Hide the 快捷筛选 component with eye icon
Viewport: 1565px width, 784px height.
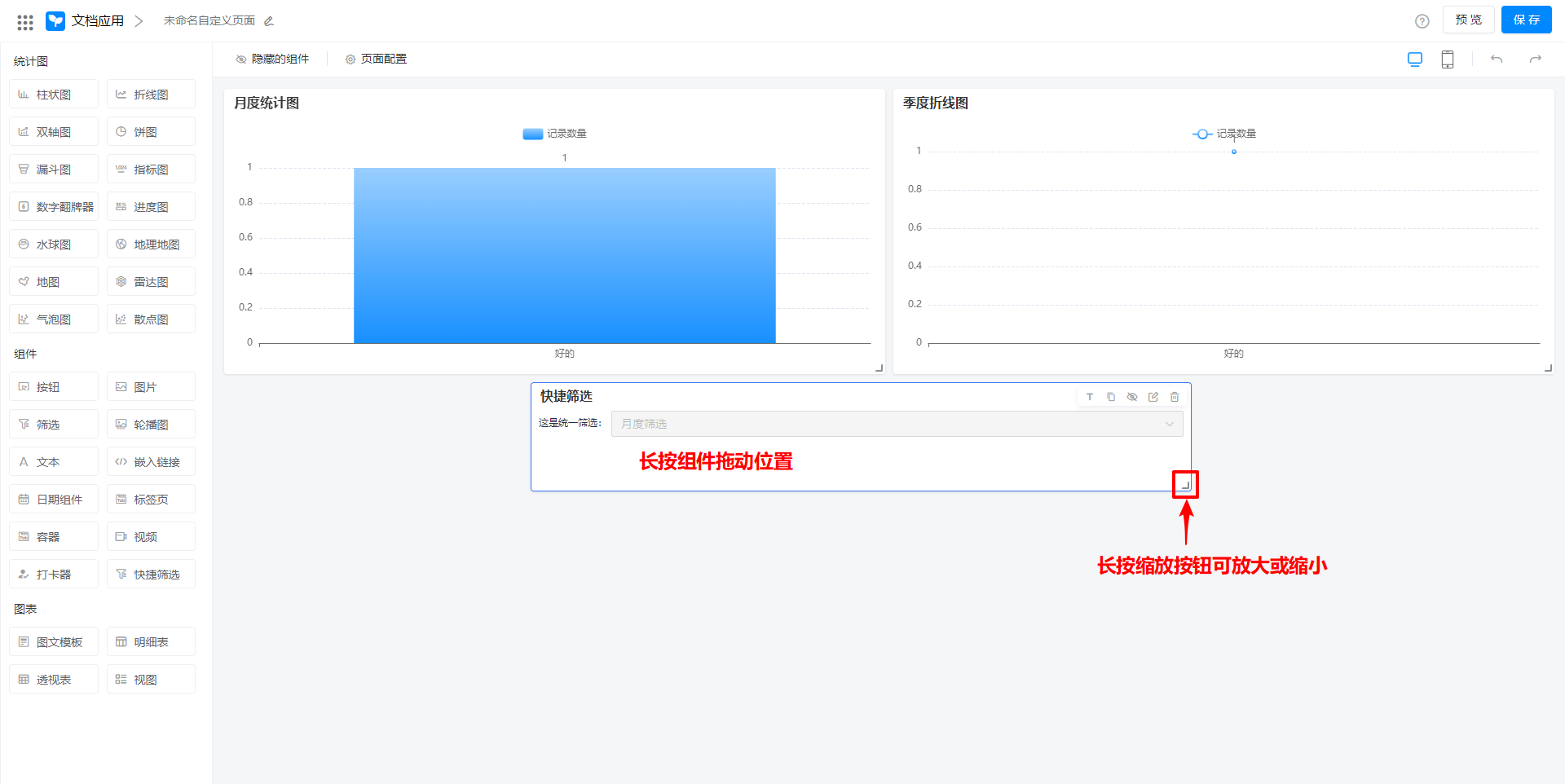point(1132,397)
